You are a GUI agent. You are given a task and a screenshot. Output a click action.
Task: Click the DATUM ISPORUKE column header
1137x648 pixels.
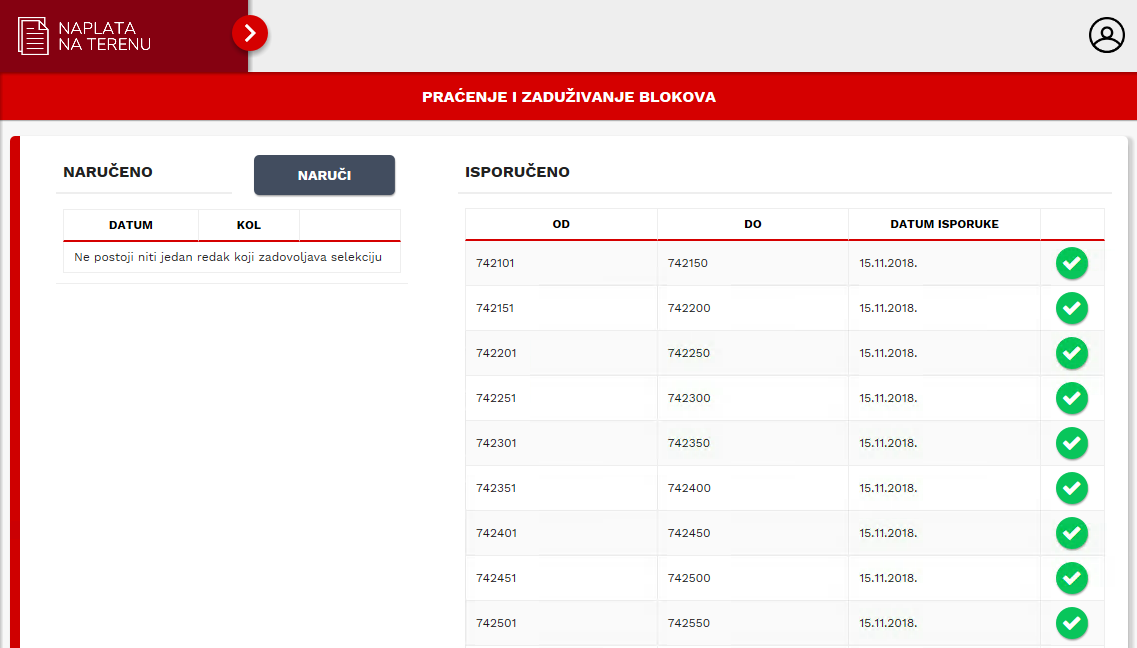(x=944, y=224)
